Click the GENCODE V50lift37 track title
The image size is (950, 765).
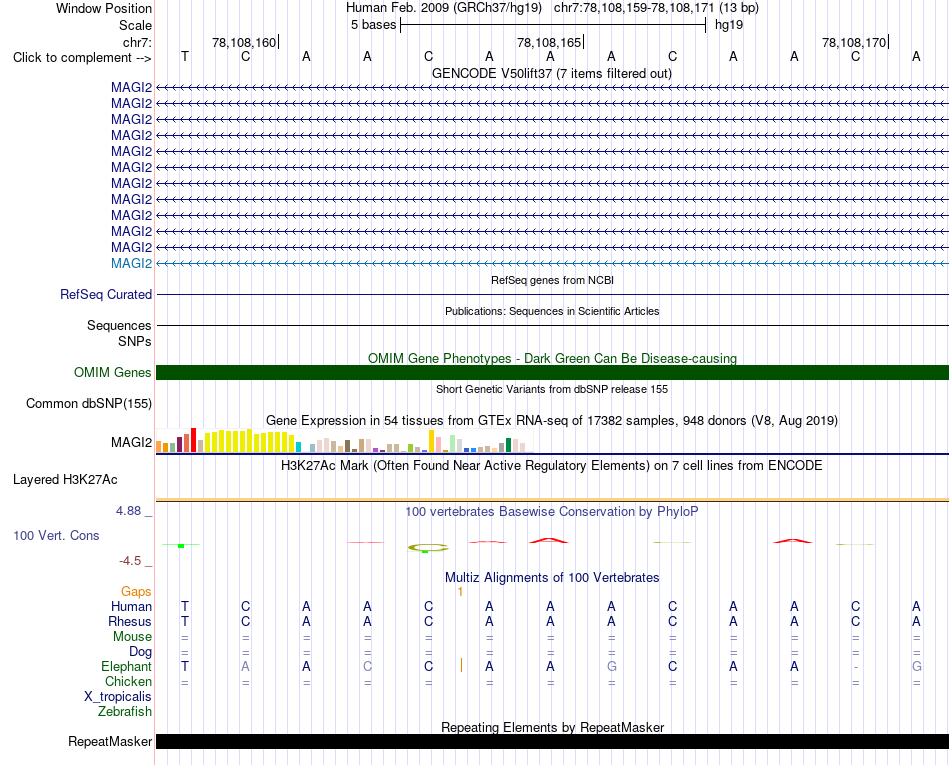[551, 74]
